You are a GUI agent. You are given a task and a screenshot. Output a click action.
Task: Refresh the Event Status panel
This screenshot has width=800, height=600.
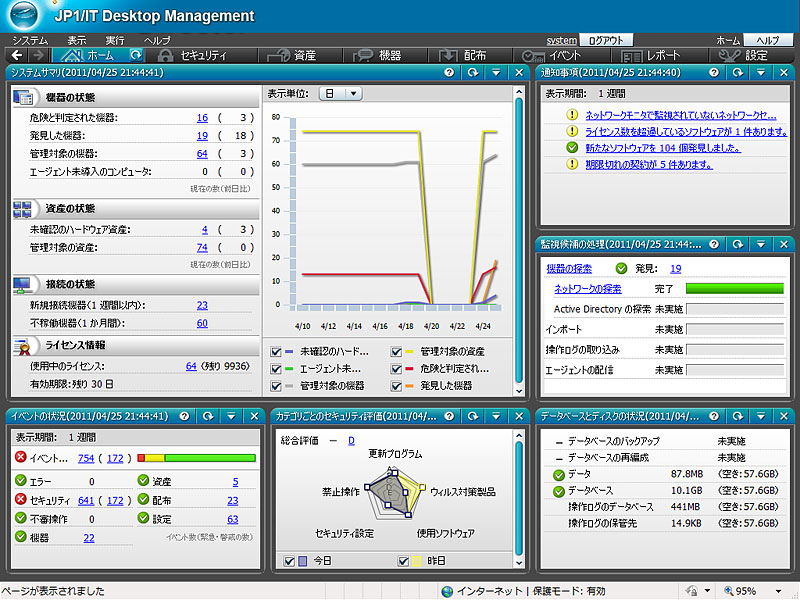207,415
